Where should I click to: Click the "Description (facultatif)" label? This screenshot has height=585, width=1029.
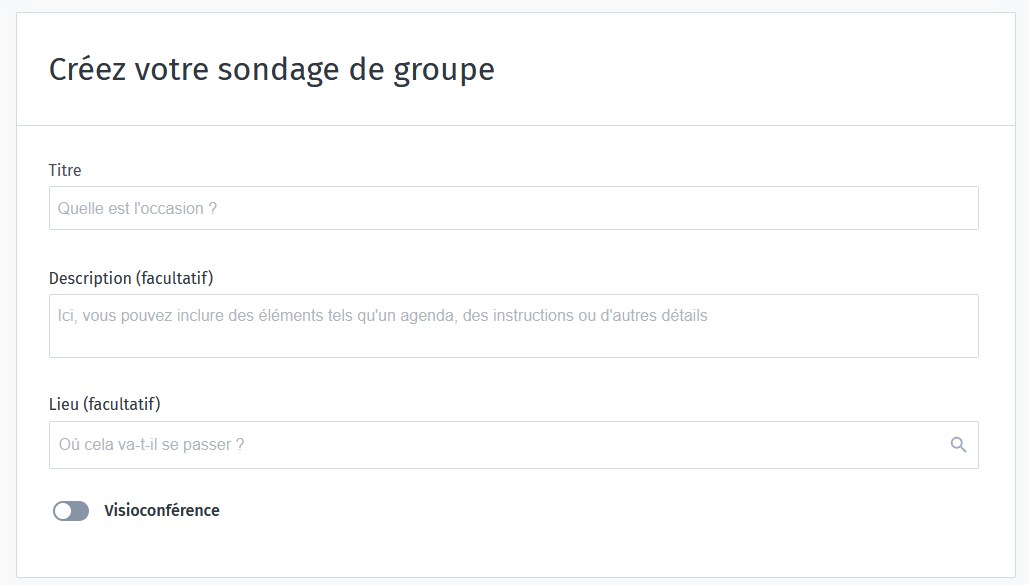[x=131, y=278]
